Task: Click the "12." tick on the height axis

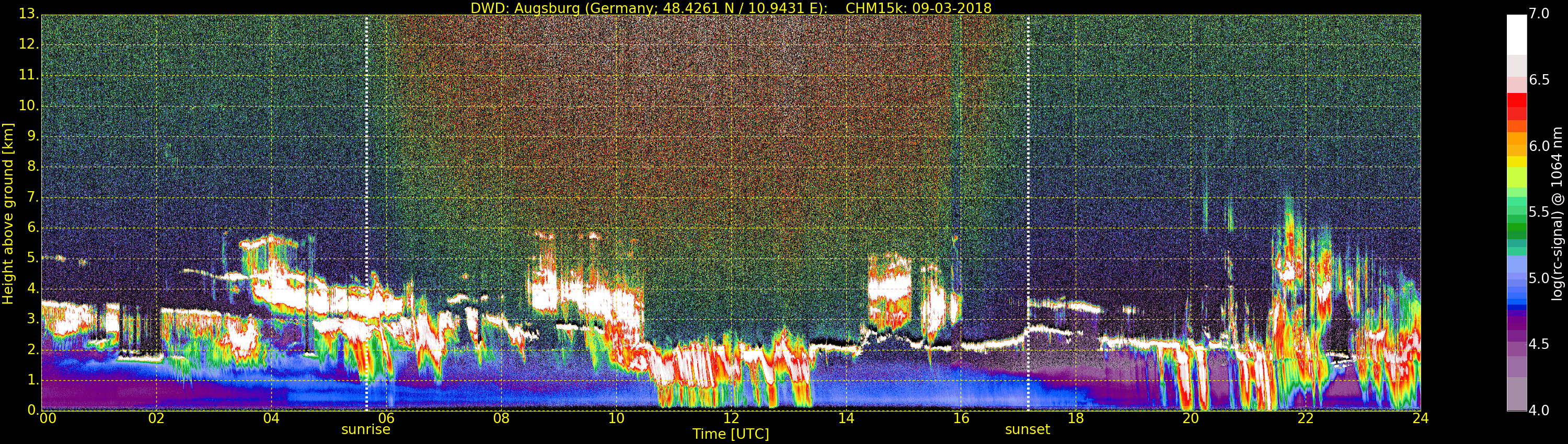Action: [29, 45]
